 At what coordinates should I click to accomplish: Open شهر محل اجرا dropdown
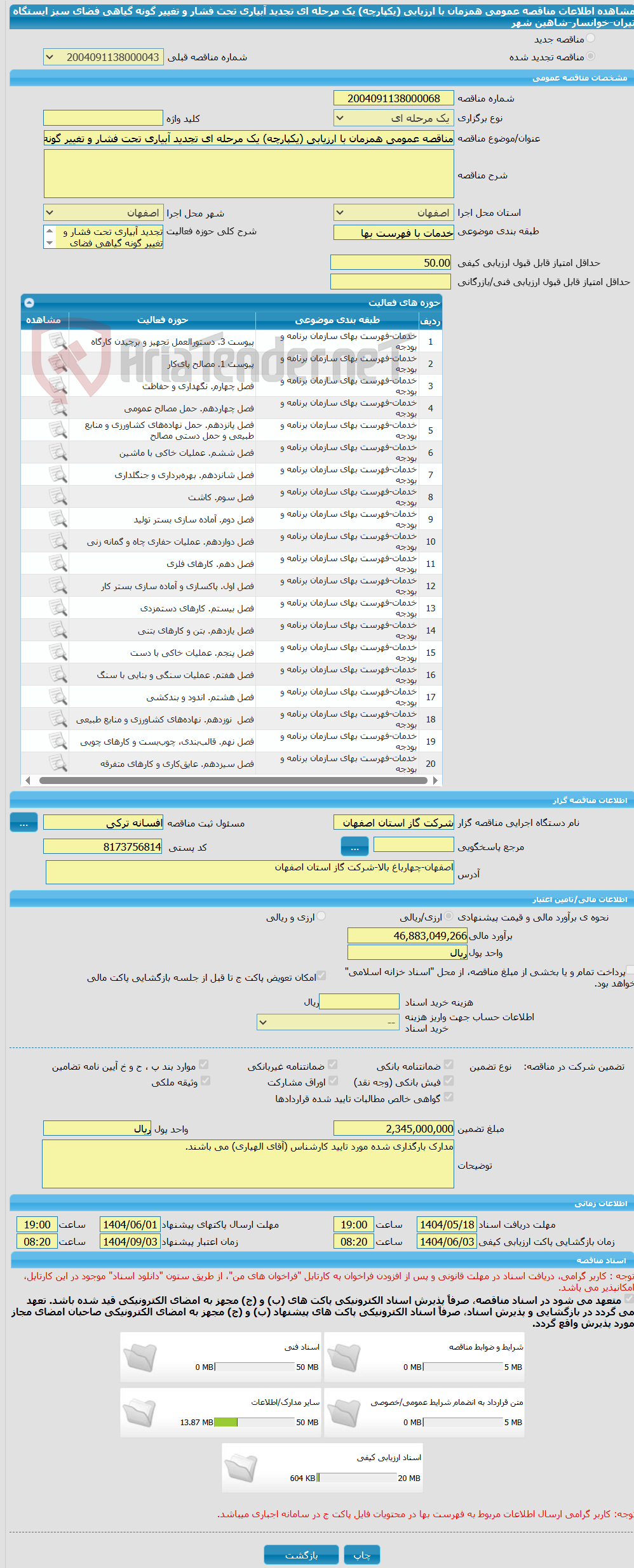coord(103,213)
